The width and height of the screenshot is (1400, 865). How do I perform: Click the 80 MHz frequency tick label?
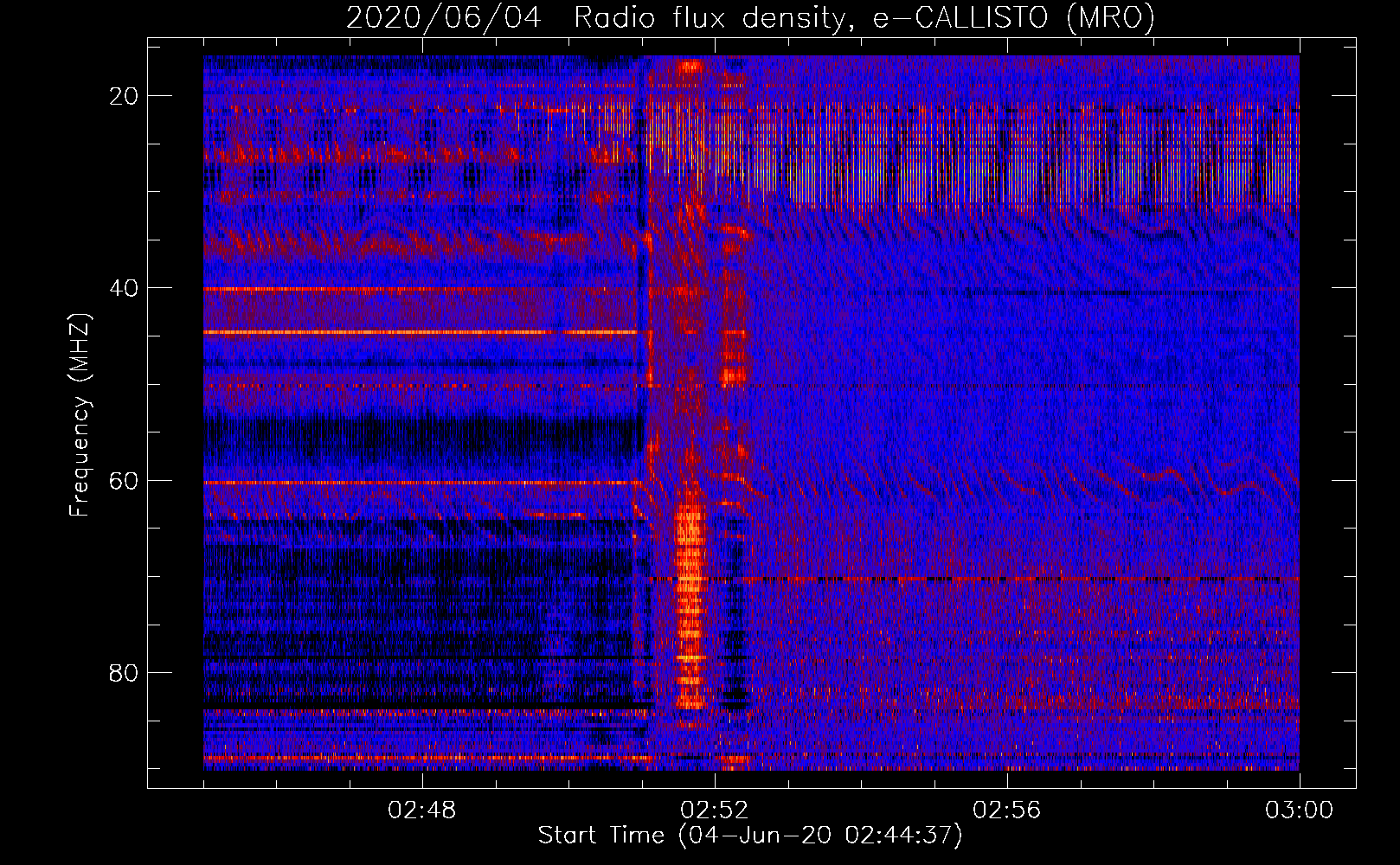[124, 672]
